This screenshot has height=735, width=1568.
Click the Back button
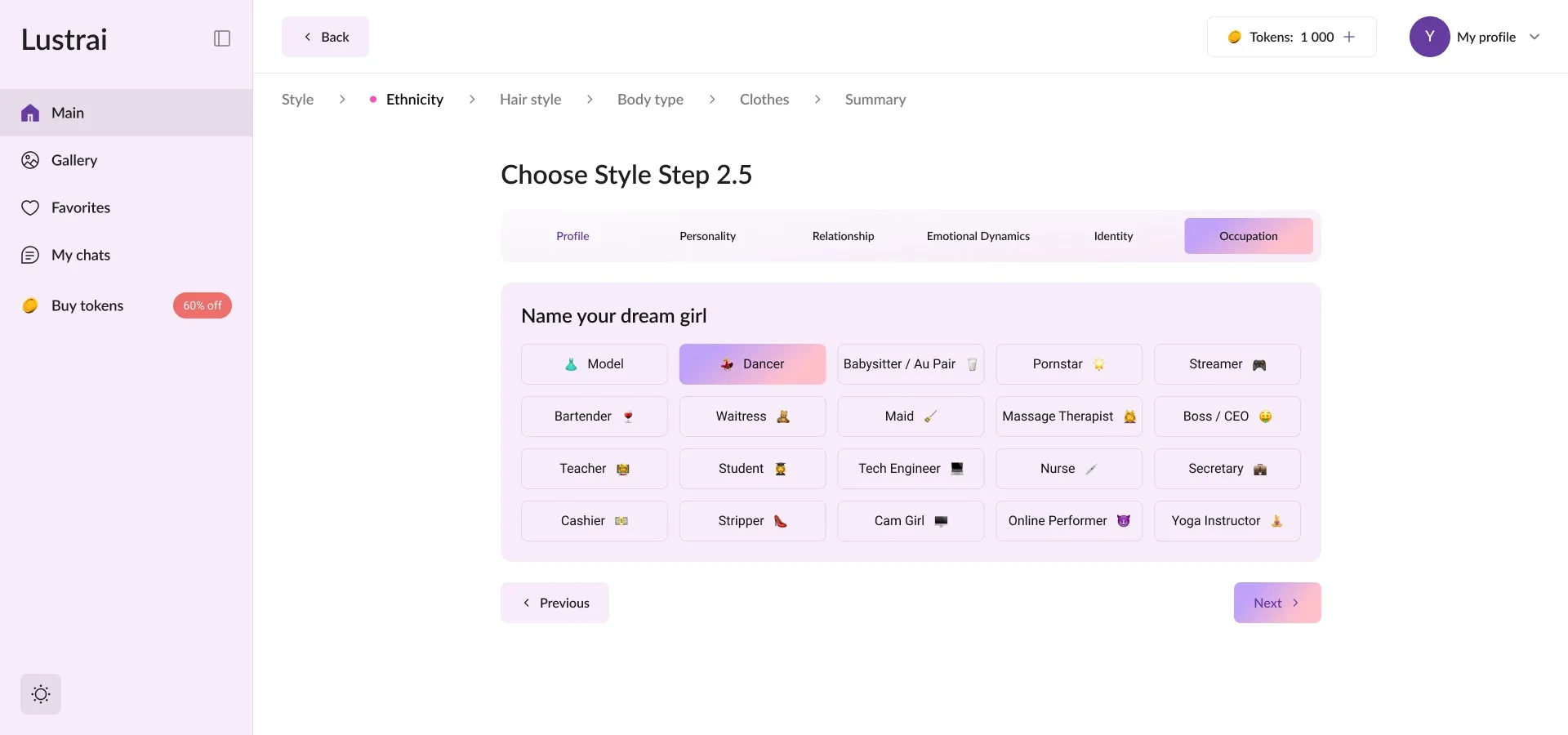[325, 37]
